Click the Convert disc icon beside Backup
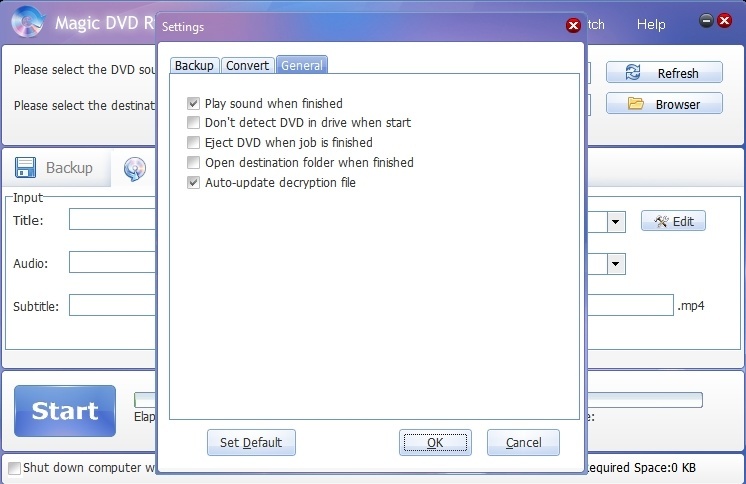This screenshot has height=484, width=746. coord(135,168)
